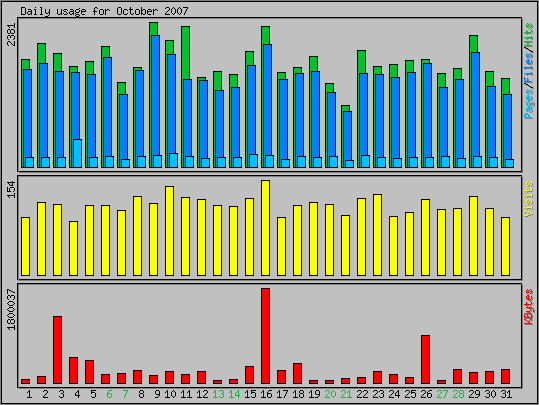Click the cyan Pages bar for day 4

coord(77,154)
